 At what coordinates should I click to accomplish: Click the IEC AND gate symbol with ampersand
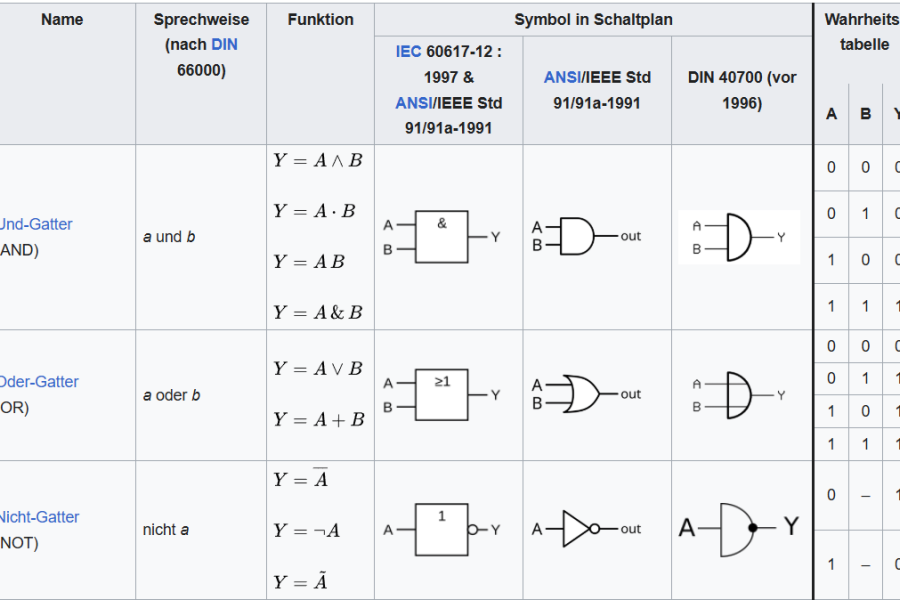tap(441, 237)
